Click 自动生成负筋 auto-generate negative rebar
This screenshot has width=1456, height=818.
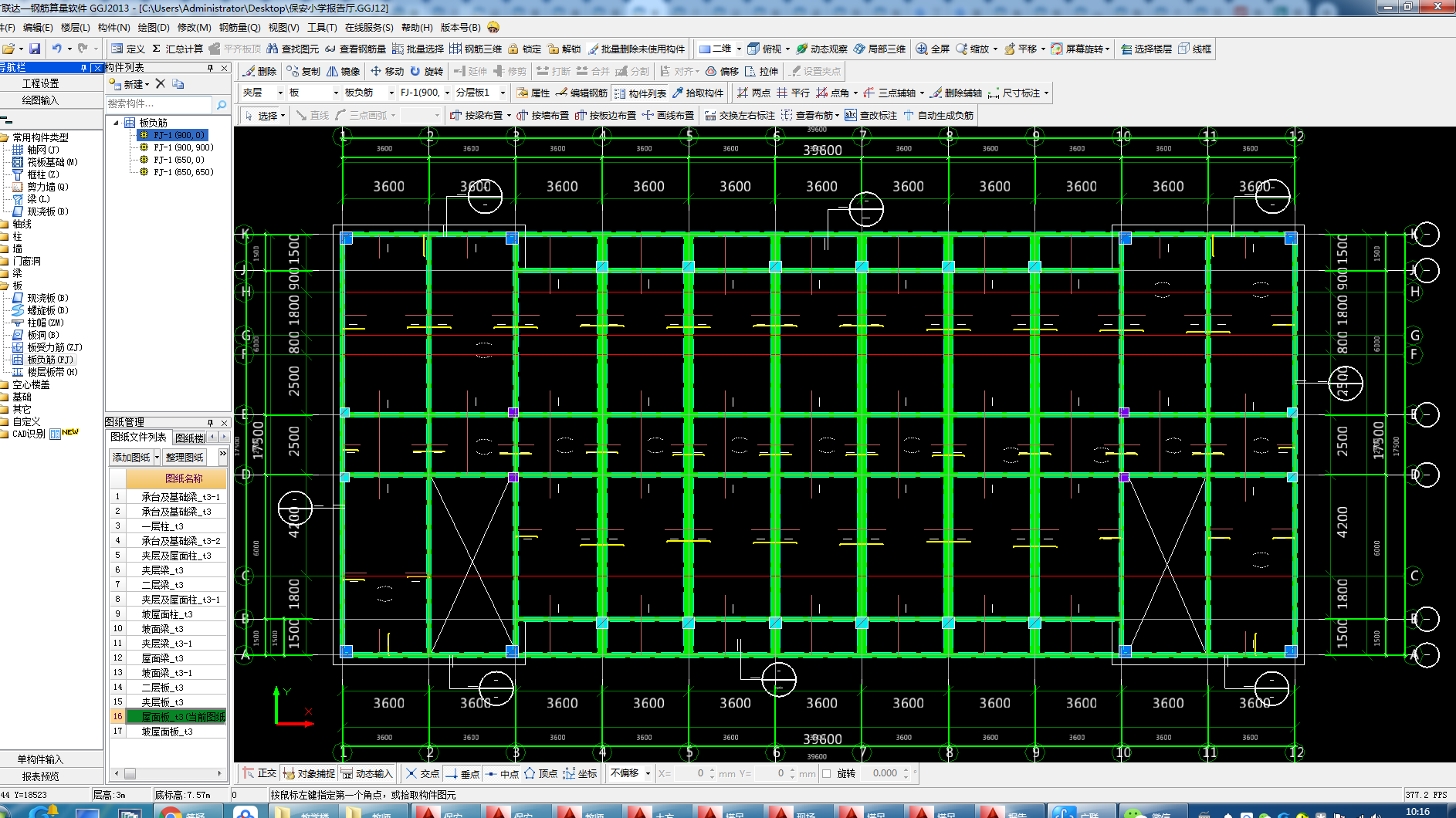tap(938, 115)
